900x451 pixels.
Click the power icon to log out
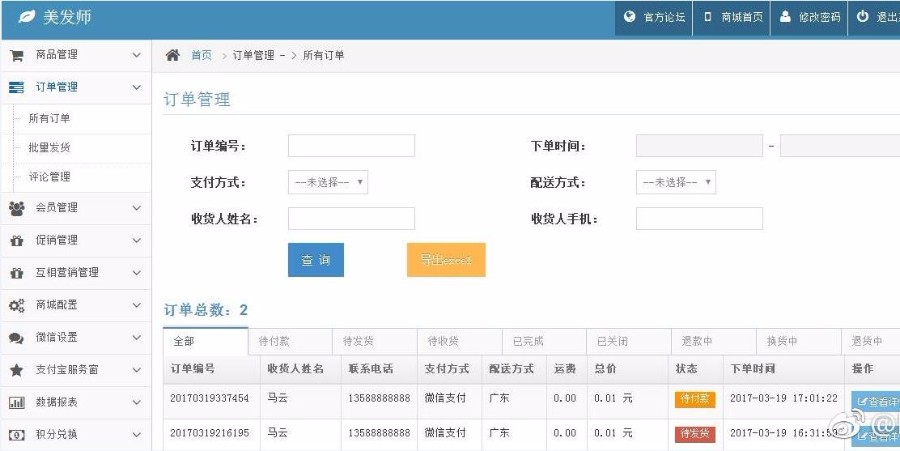863,17
